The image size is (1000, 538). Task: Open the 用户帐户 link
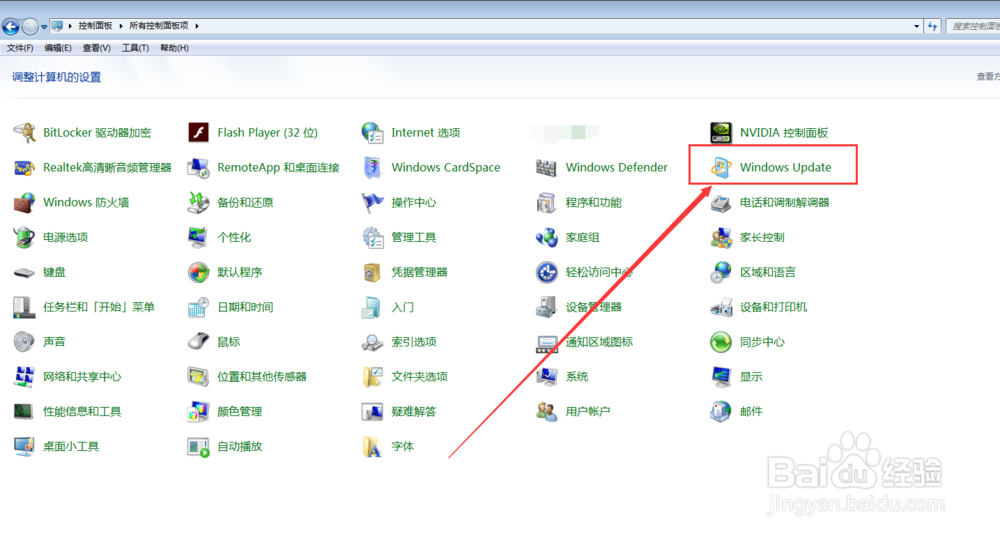pos(587,412)
